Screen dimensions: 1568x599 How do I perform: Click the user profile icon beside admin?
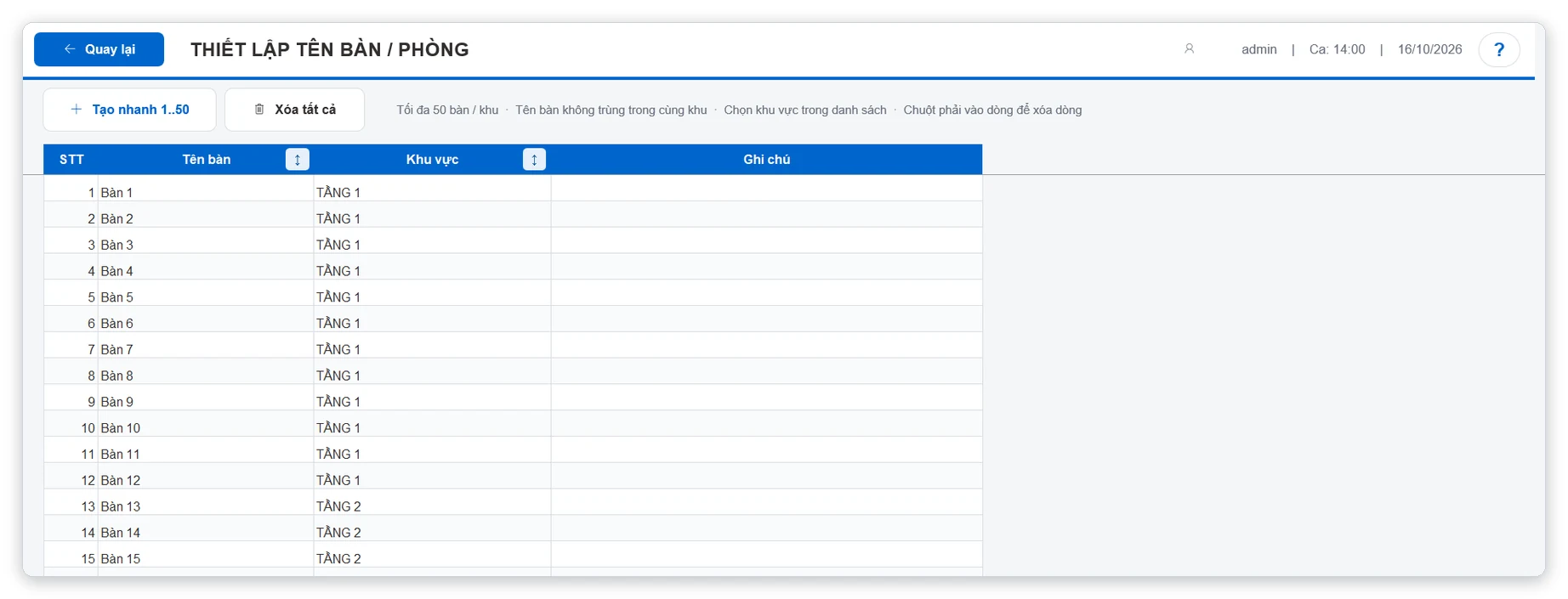(1189, 49)
